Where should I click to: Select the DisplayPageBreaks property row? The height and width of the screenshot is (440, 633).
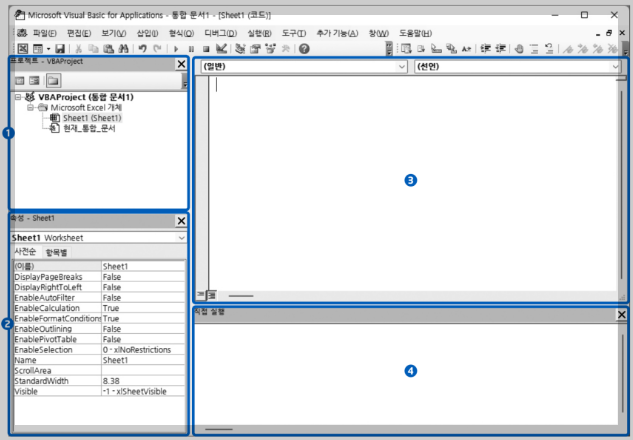(x=99, y=277)
